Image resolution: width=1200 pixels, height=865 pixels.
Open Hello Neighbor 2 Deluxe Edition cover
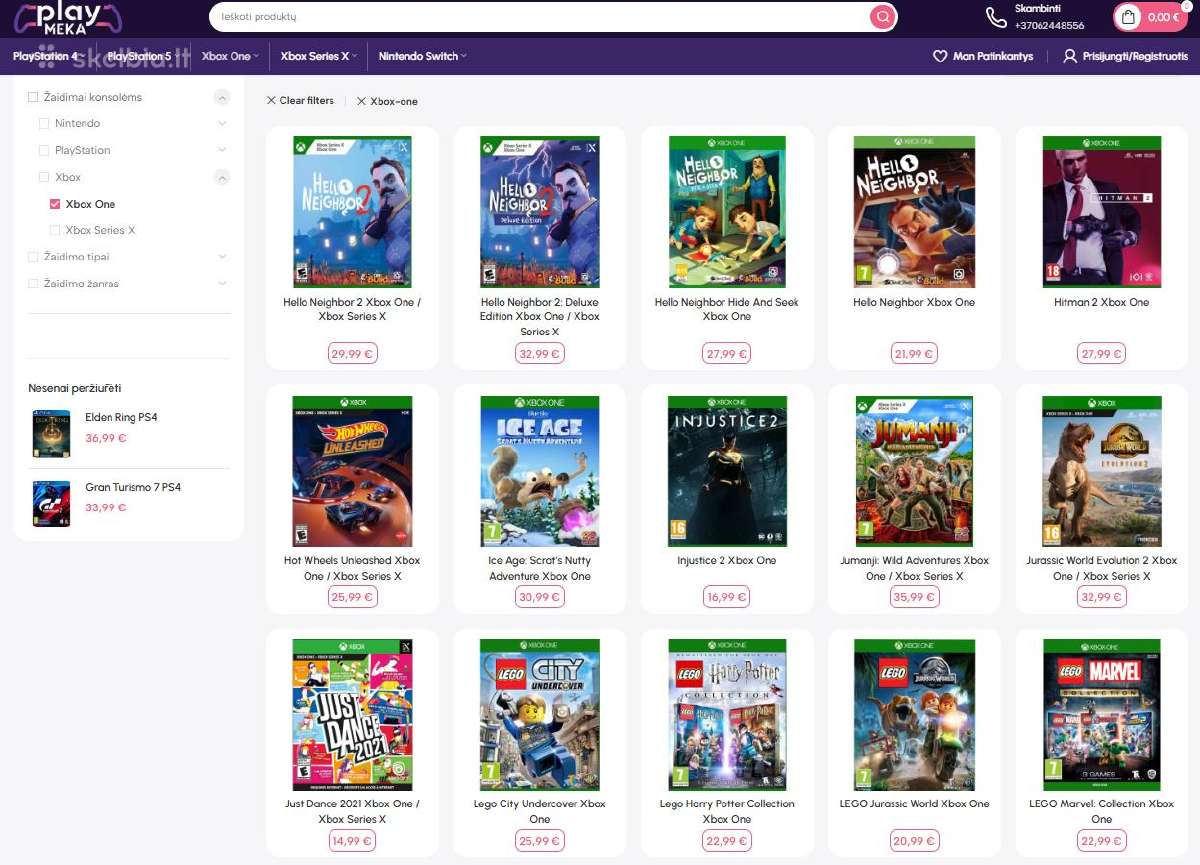539,212
